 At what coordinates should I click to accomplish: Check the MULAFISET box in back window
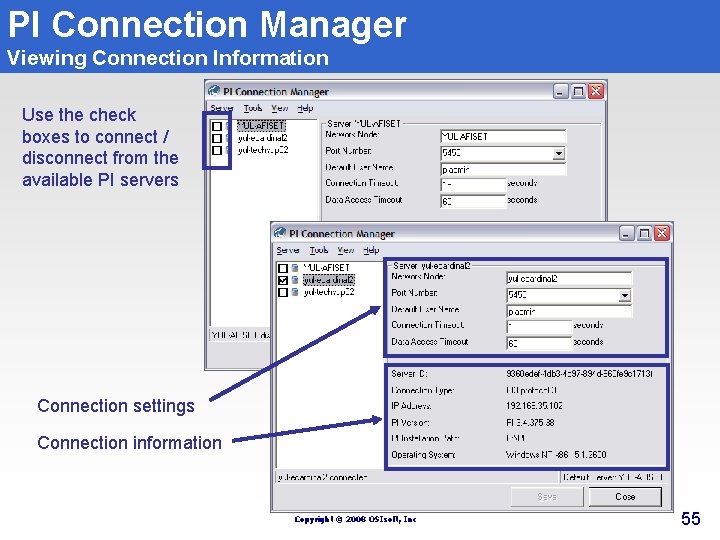pos(217,126)
